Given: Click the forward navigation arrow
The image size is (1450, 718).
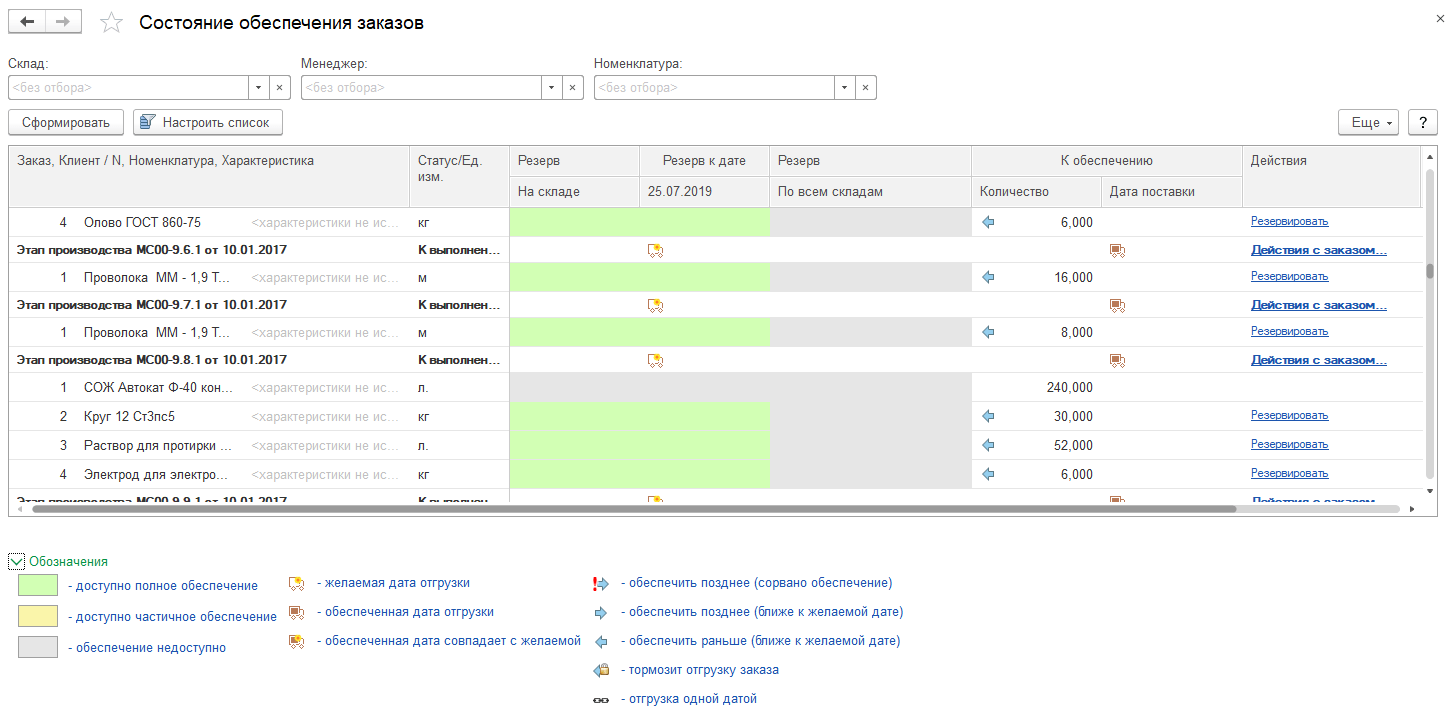Looking at the screenshot, I should click(x=63, y=22).
